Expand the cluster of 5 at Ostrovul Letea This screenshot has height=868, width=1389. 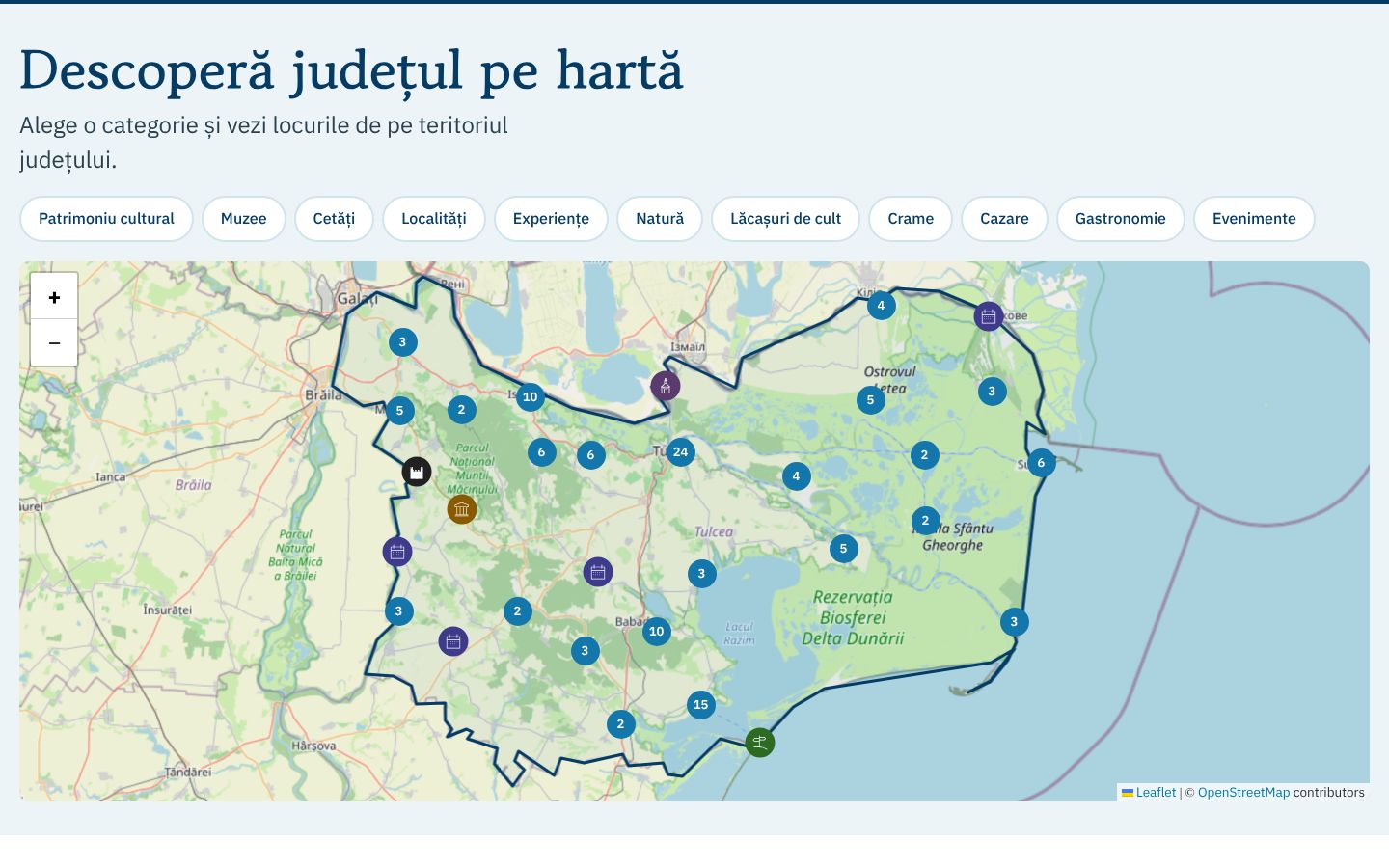point(871,400)
